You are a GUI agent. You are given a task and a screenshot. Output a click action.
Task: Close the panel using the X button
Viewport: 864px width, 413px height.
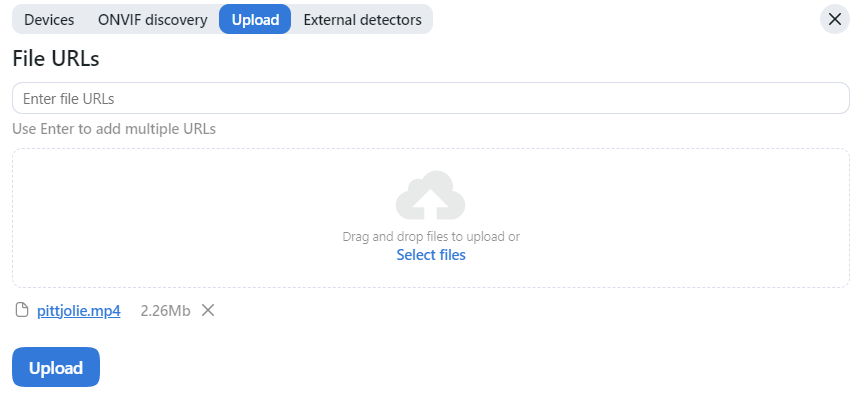(835, 19)
